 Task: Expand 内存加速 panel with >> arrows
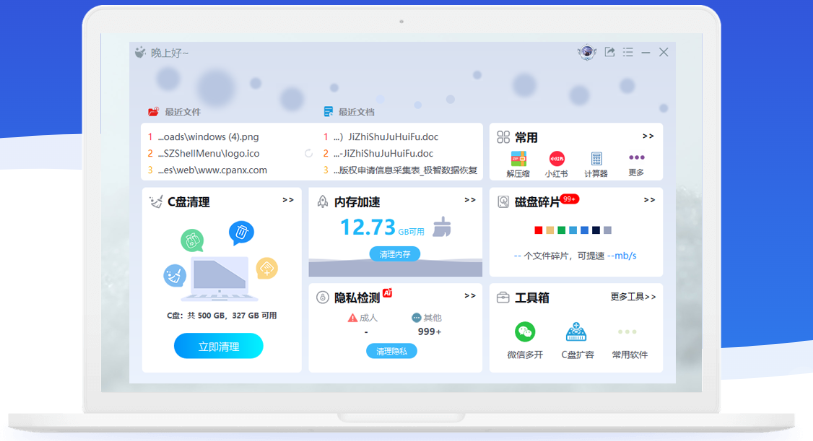470,200
